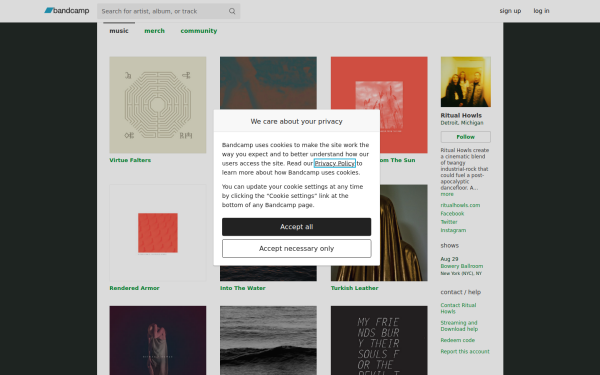Open the Instagram link
The height and width of the screenshot is (375, 600).
coord(453,230)
